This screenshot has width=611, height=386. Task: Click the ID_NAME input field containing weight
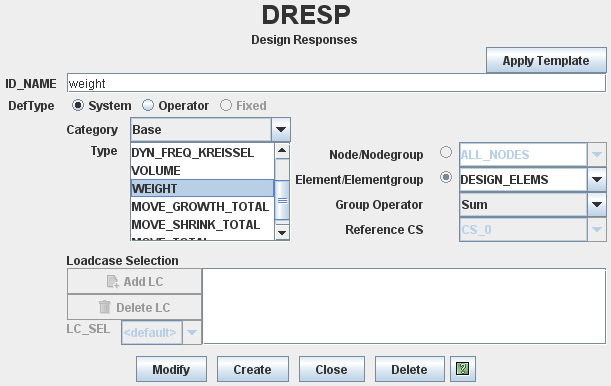click(336, 83)
